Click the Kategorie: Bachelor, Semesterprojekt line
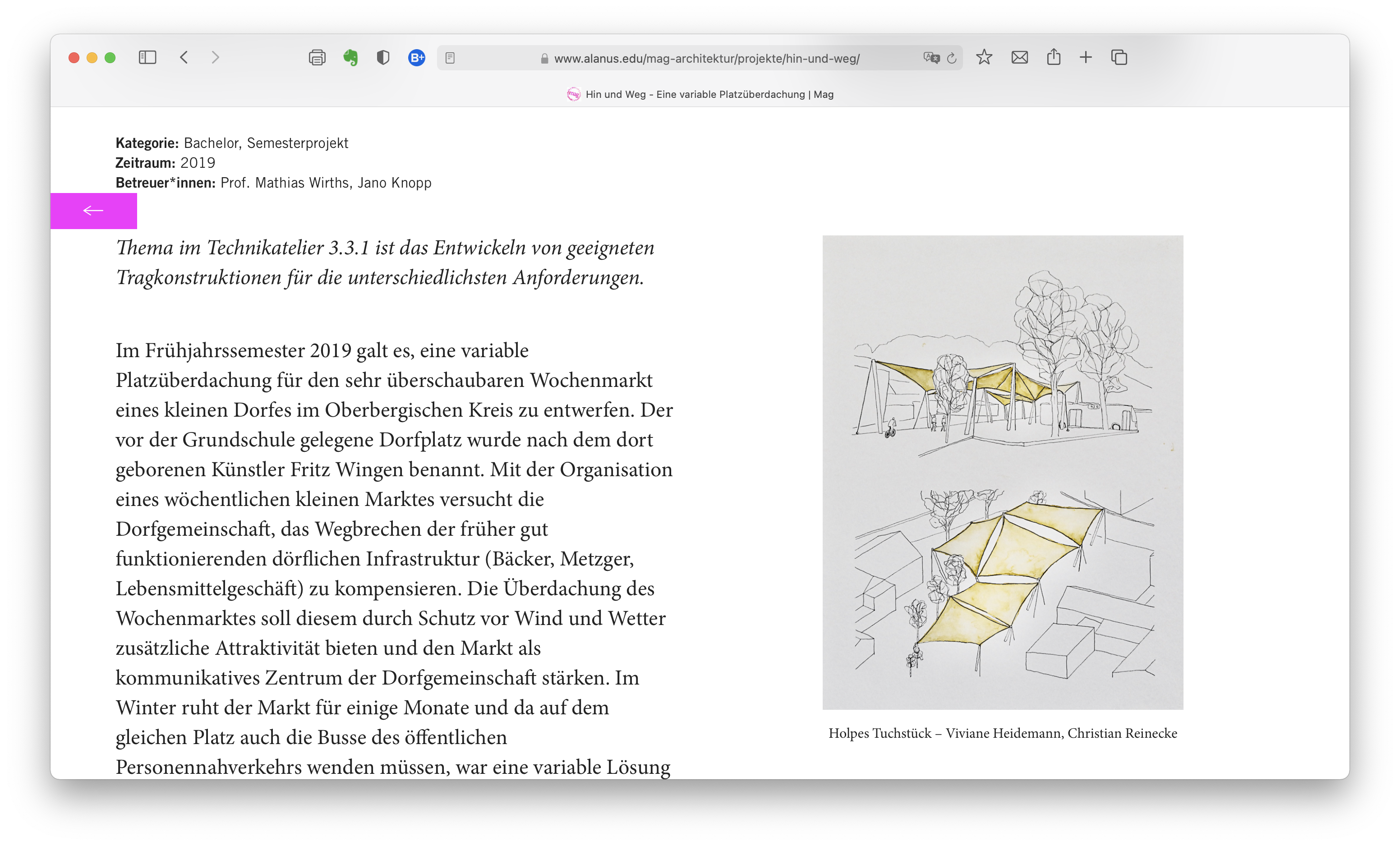This screenshot has height=846, width=1400. click(x=232, y=143)
